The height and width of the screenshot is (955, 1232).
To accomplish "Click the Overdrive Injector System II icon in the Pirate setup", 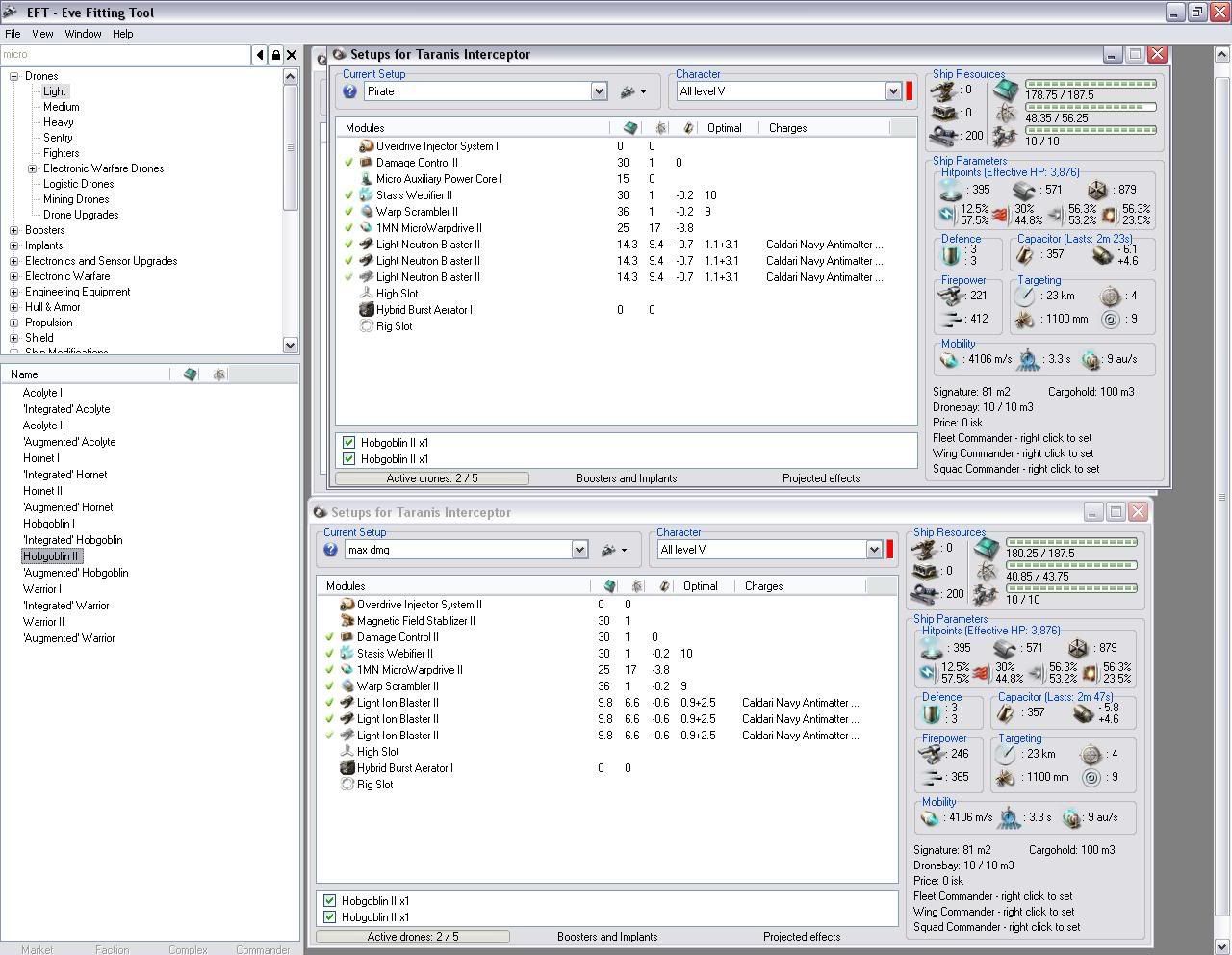I will pyautogui.click(x=366, y=146).
